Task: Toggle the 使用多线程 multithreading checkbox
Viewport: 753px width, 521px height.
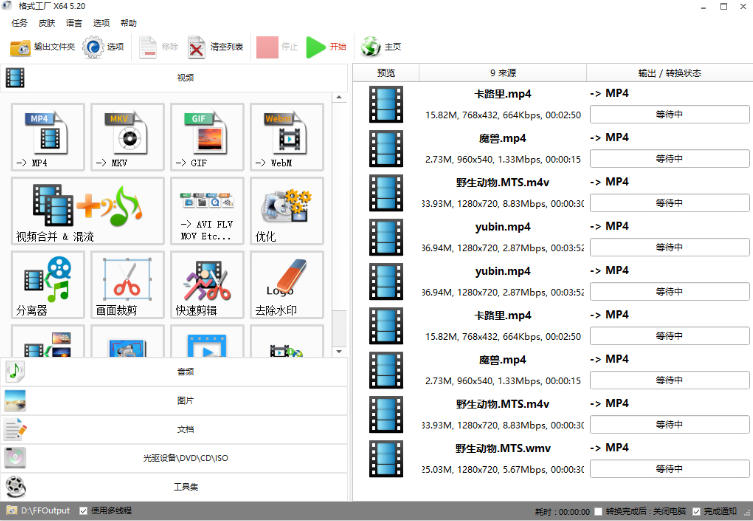Action: coord(84,510)
